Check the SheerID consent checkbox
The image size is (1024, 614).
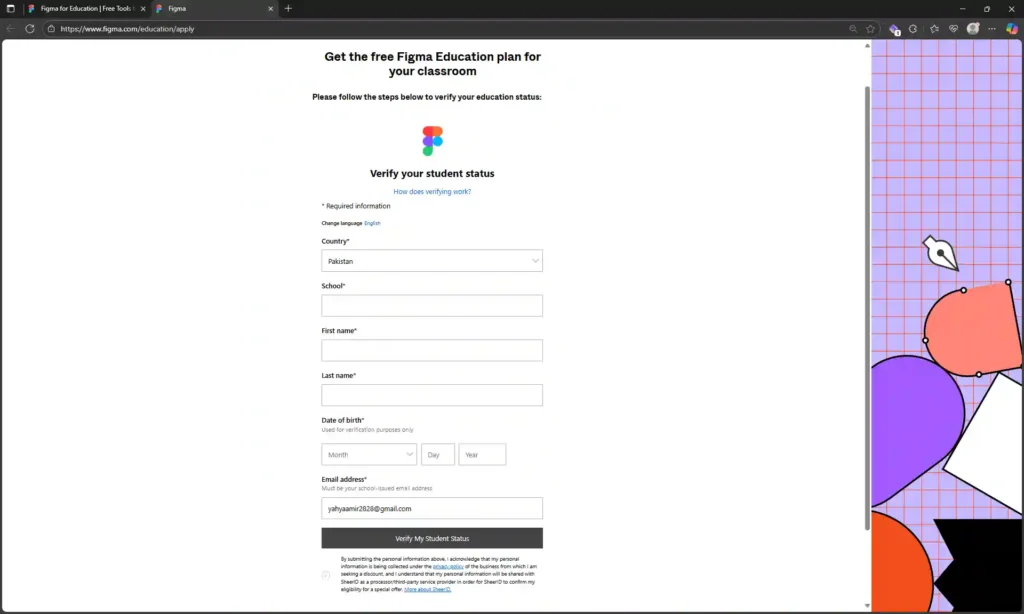pos(326,574)
